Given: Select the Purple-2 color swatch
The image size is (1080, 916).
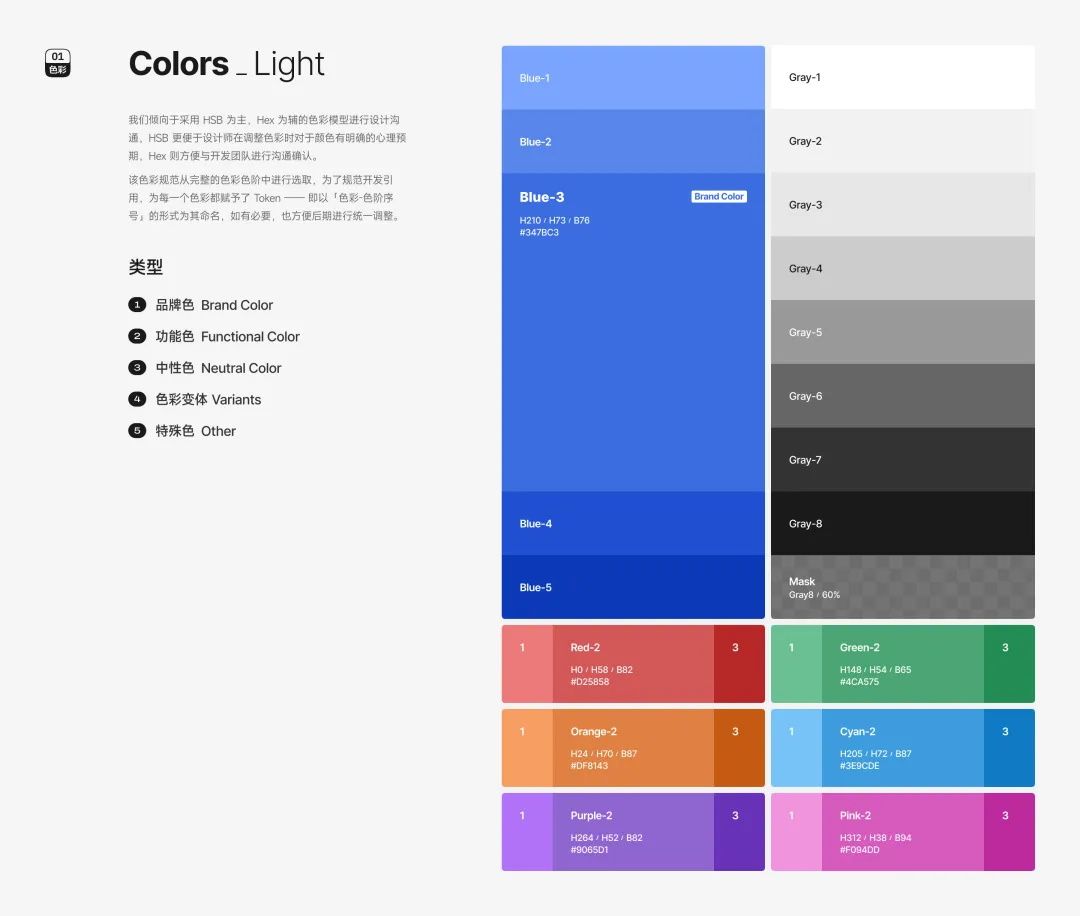Looking at the screenshot, I should tap(633, 832).
